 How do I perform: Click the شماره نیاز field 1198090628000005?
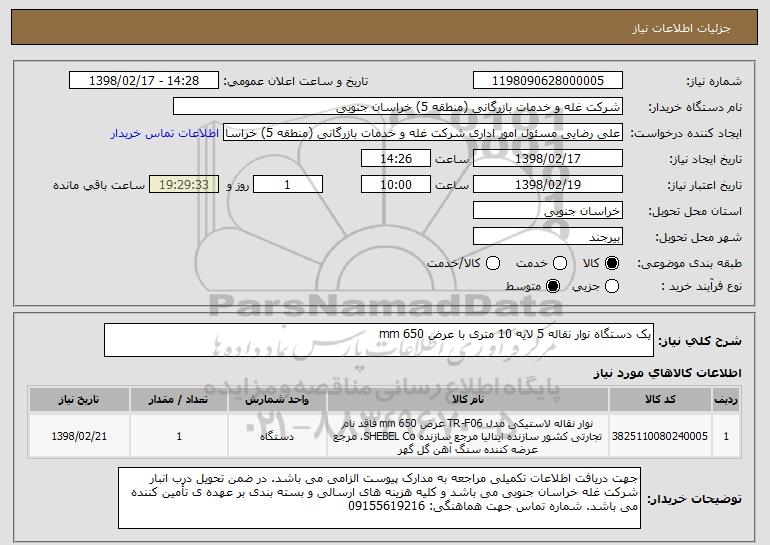[x=548, y=81]
